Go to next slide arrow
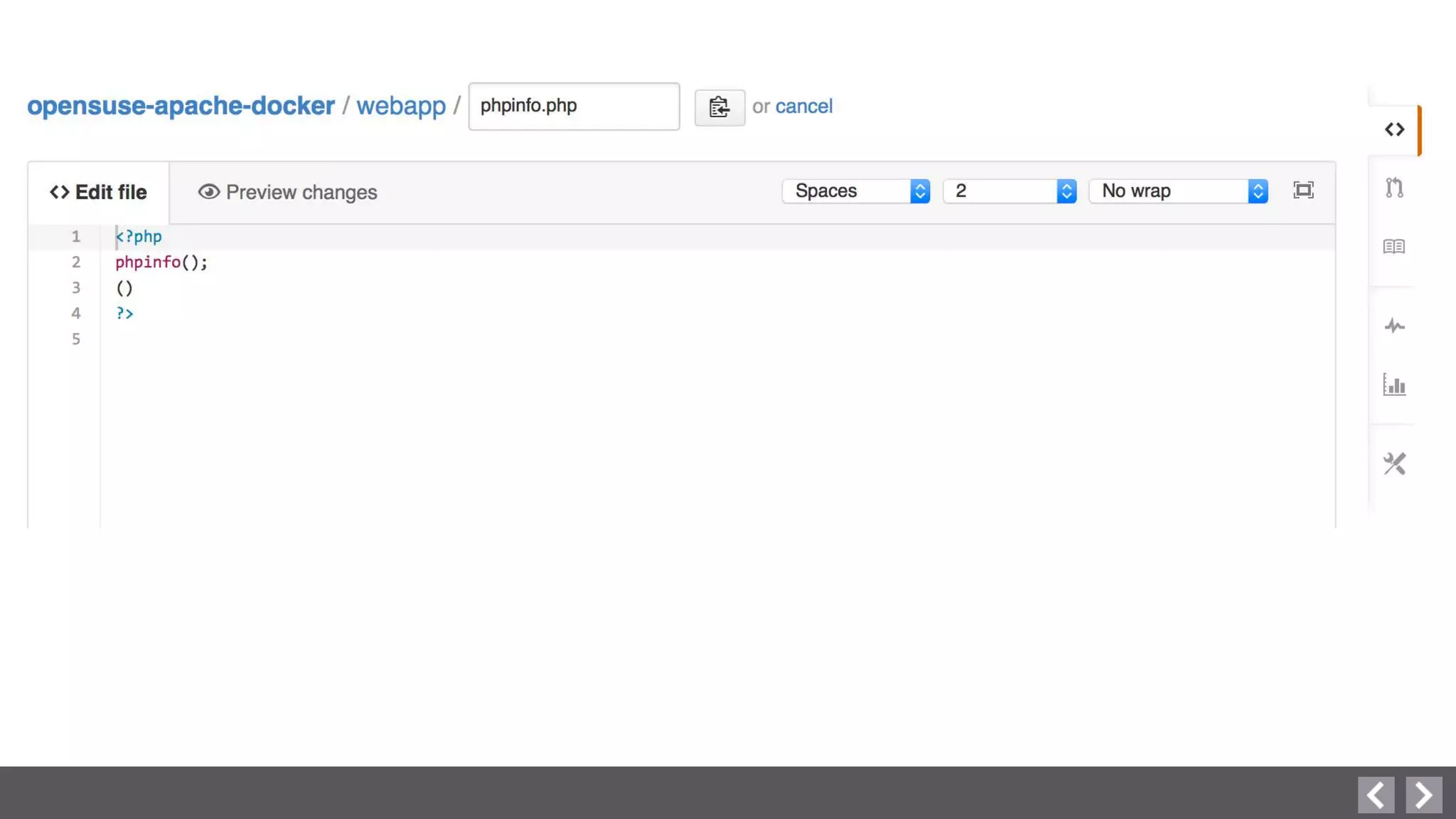The height and width of the screenshot is (819, 1456). (x=1423, y=794)
